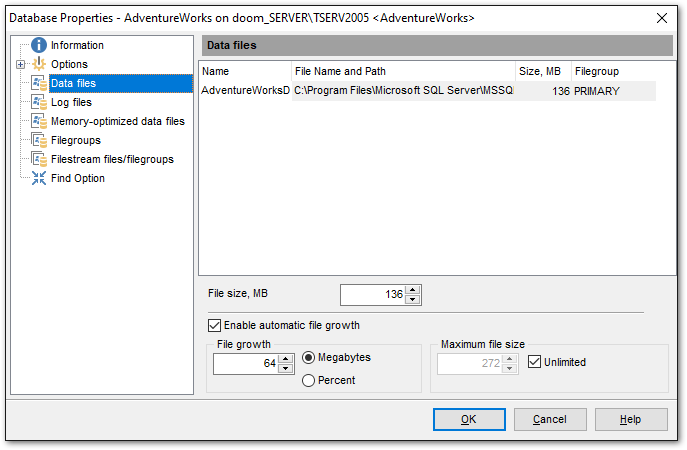Screen dimensions: 687x450
Task: Decrease File growth value with down arrow
Action: click(286, 369)
